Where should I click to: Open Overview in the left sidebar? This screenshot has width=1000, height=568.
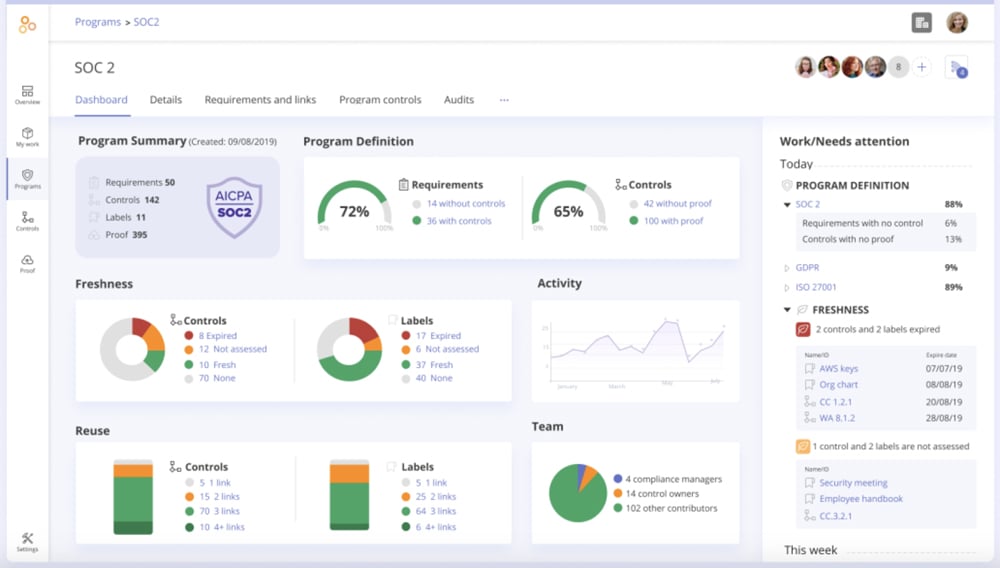[x=27, y=95]
